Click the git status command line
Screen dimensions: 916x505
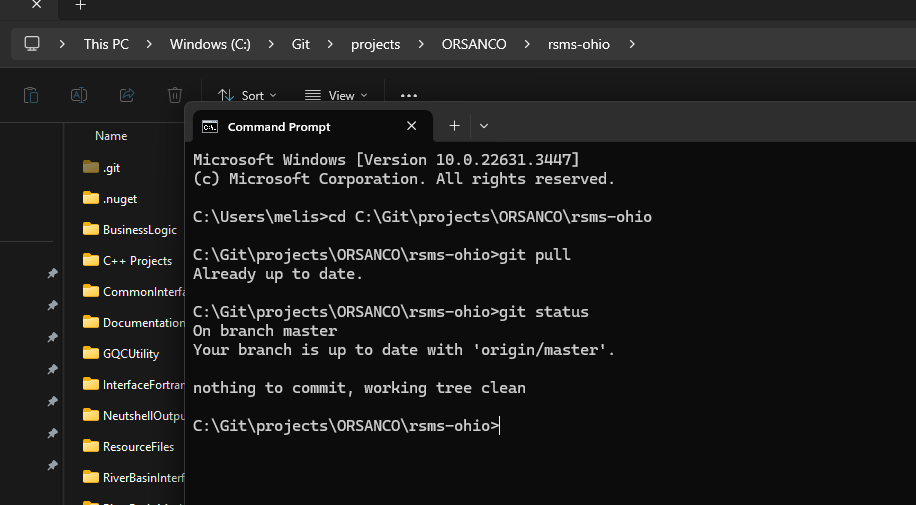(x=391, y=312)
